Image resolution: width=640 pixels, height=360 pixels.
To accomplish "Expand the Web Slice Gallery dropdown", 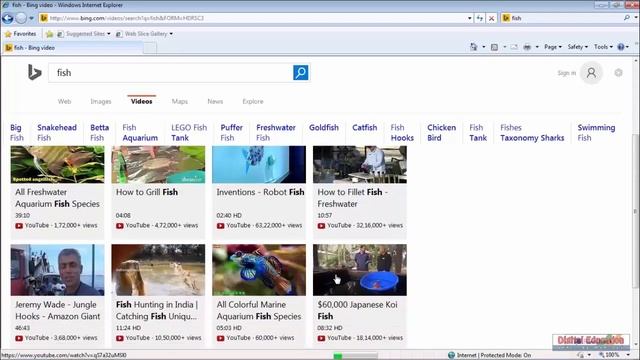I will [171, 34].
